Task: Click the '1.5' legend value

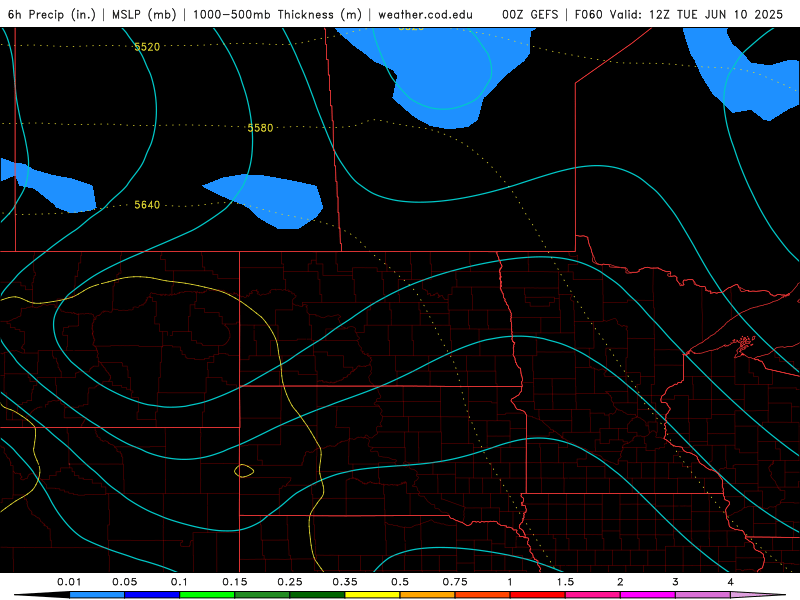Action: pos(565,582)
